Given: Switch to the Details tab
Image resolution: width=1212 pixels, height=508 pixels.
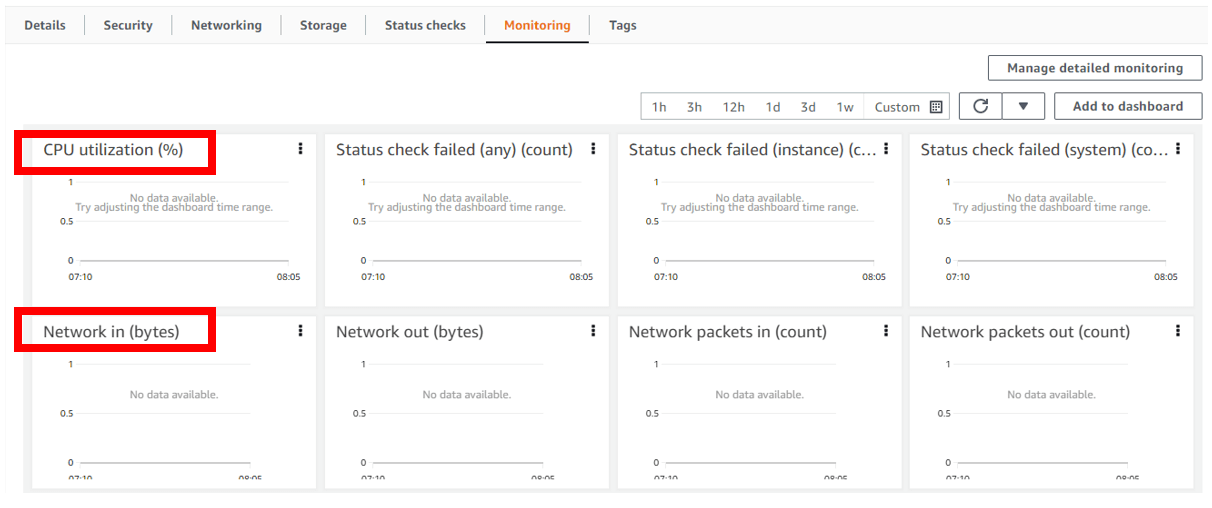Looking at the screenshot, I should click(45, 25).
